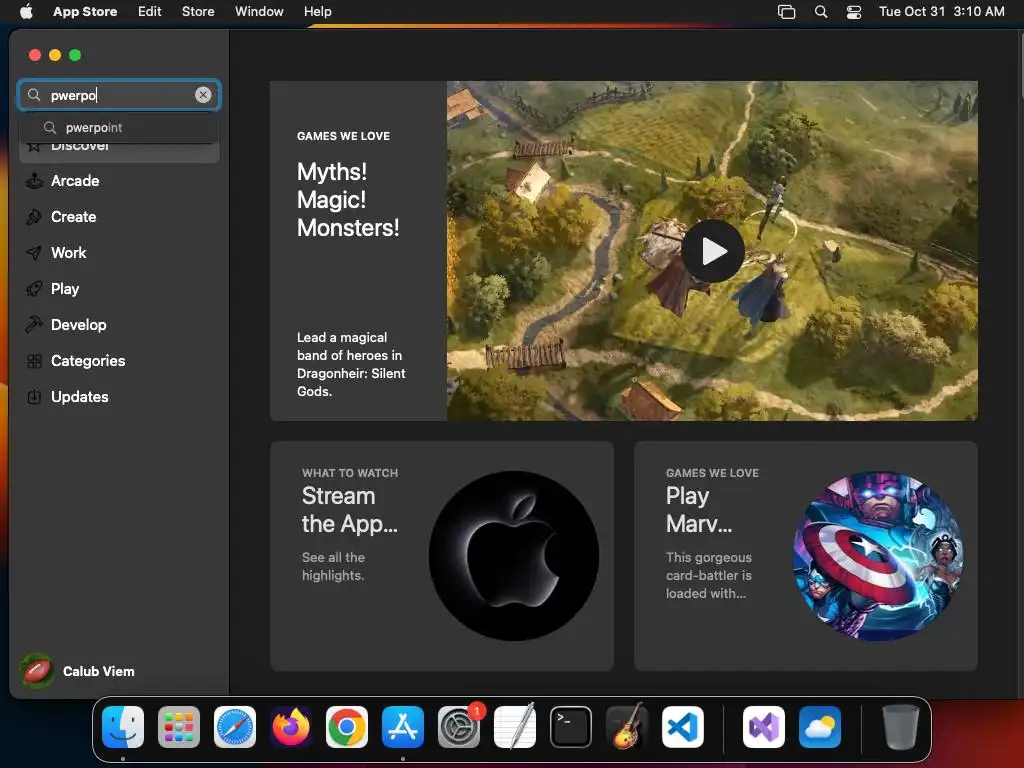This screenshot has height=768, width=1024.
Task: Open the Store menu
Action: pos(198,11)
